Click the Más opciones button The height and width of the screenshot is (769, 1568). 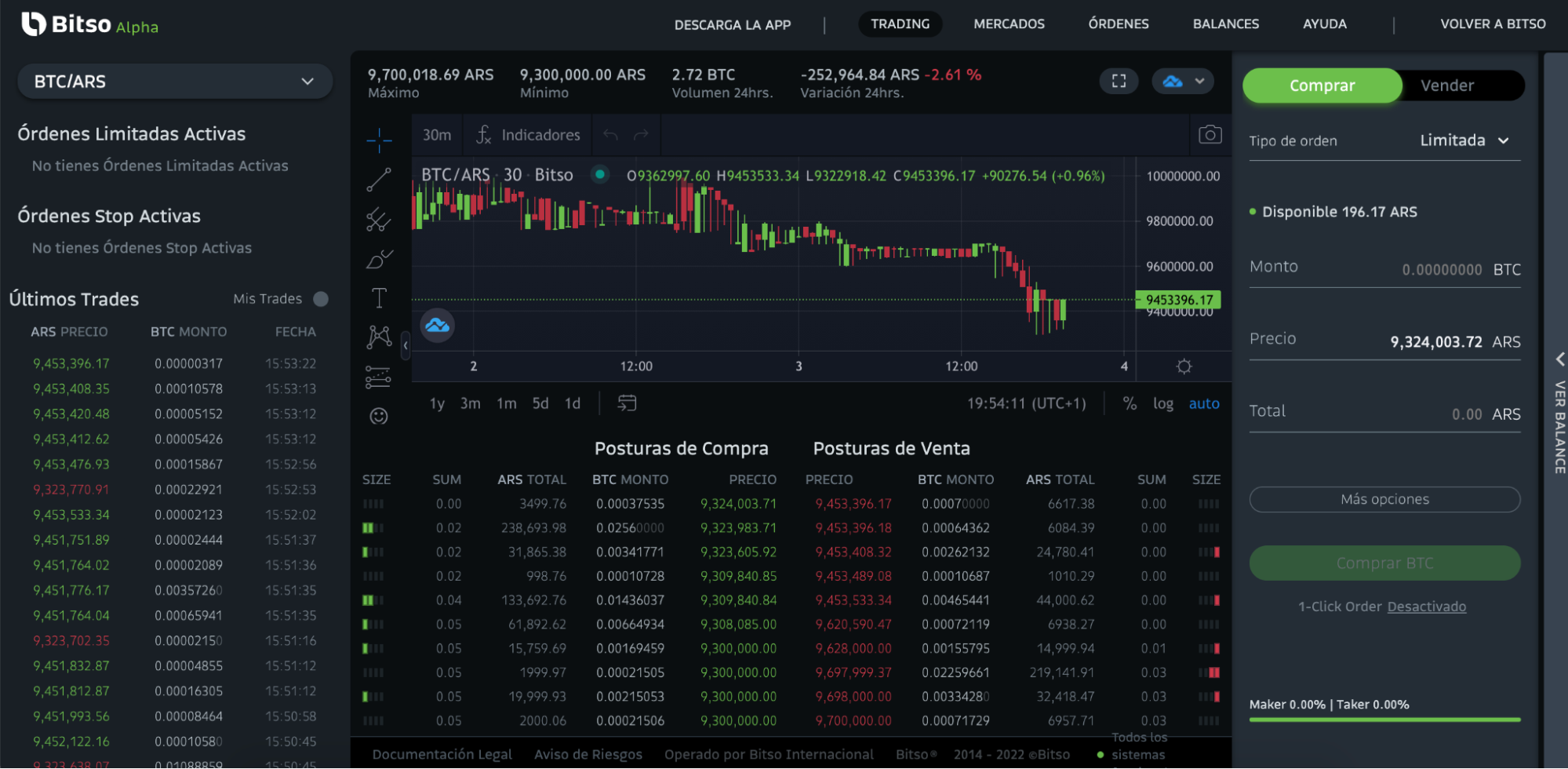tap(1384, 500)
